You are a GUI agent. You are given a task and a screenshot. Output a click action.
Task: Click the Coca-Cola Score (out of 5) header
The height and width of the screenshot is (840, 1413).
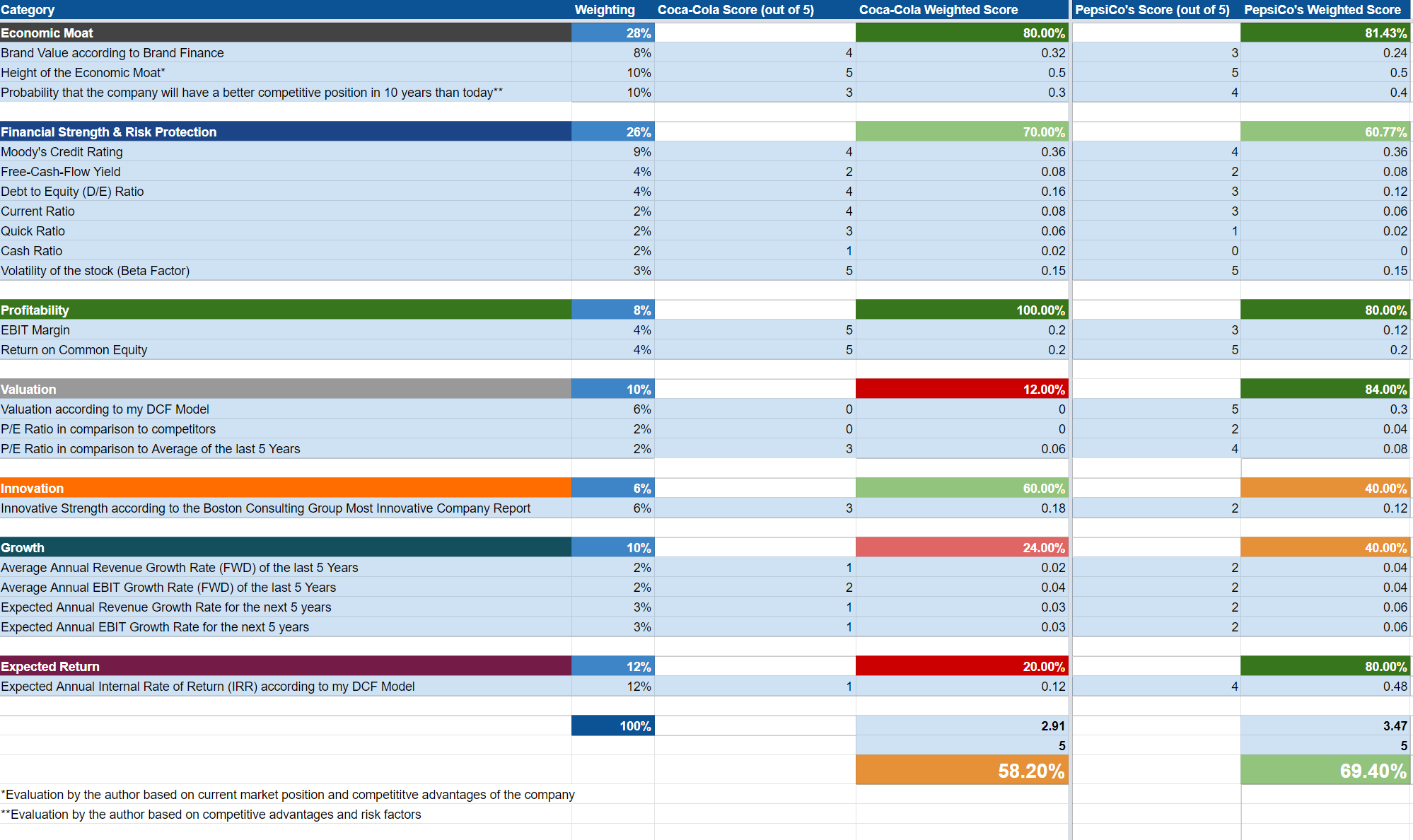755,10
